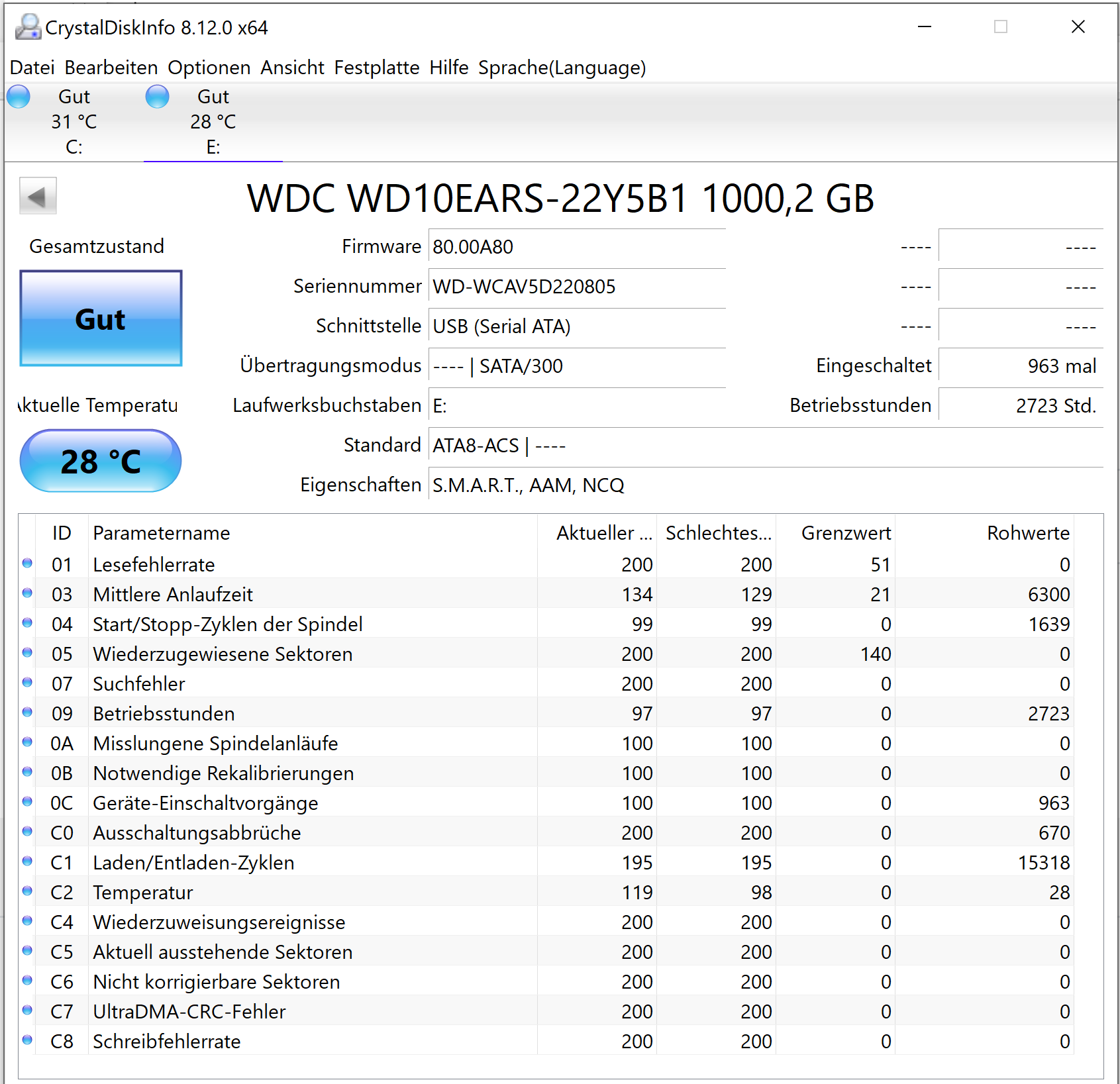Click the CrystalDiskInfo app icon in title bar
Image resolution: width=1120 pixels, height=1084 pixels.
click(28, 27)
